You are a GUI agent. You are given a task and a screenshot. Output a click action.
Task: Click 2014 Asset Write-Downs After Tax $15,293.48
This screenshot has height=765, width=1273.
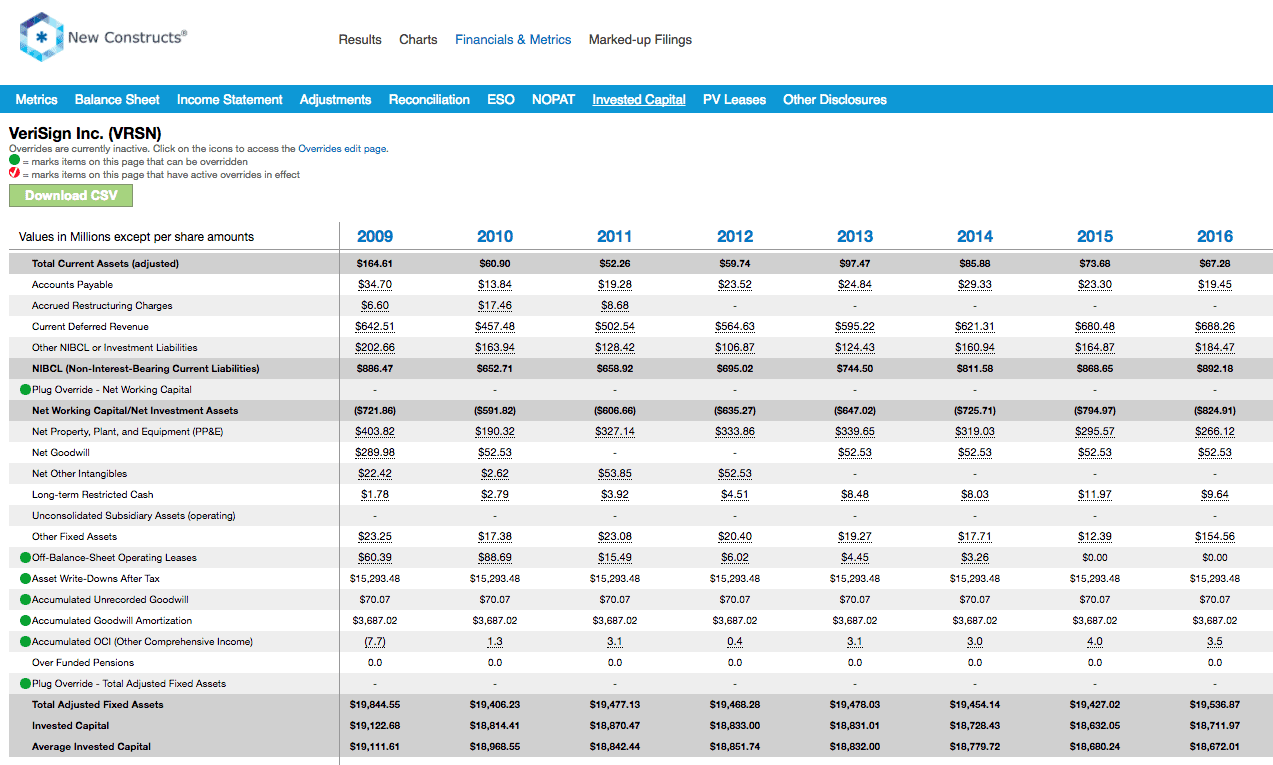975,579
